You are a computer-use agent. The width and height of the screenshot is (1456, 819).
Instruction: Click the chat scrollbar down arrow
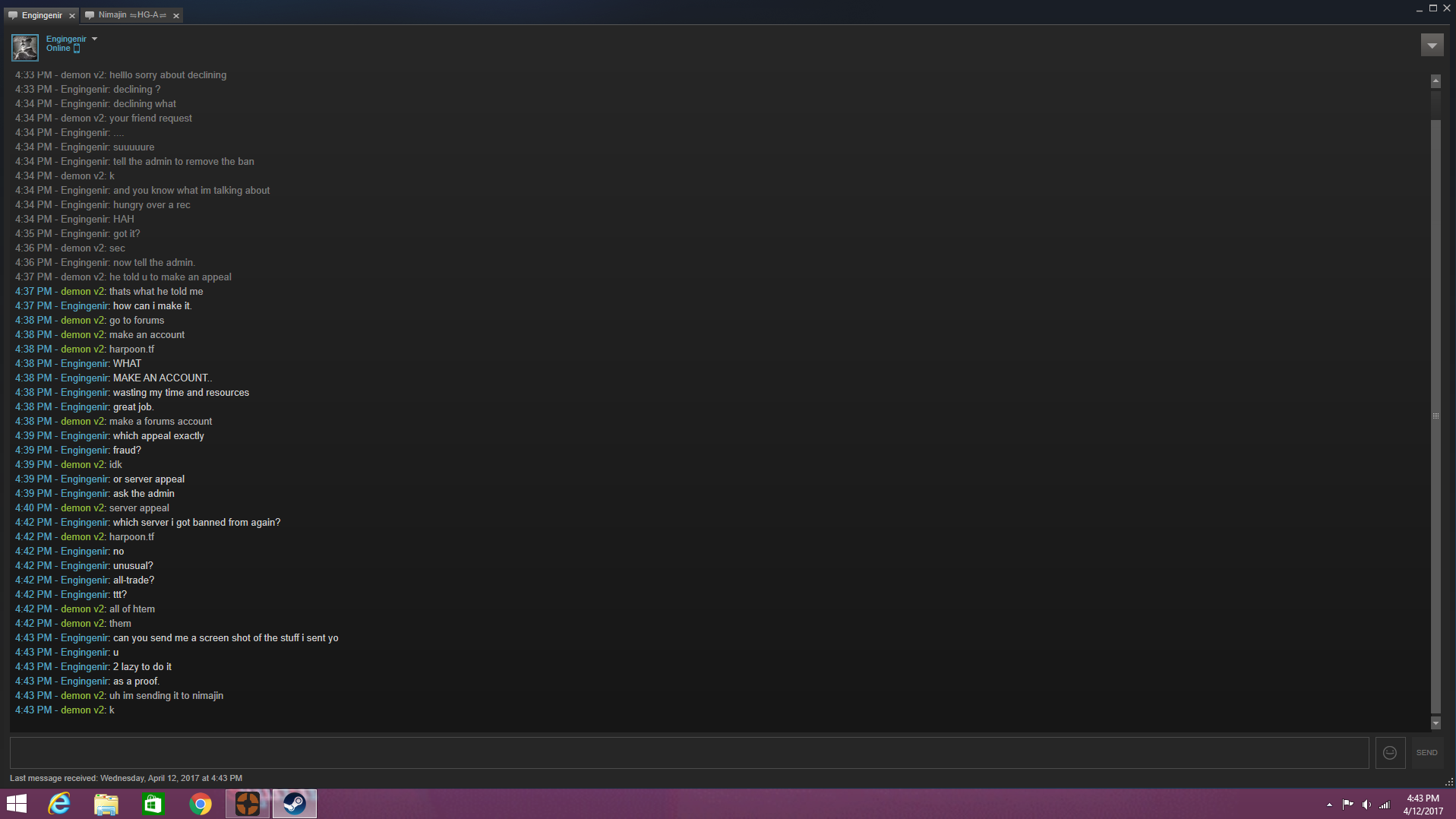coord(1435,723)
